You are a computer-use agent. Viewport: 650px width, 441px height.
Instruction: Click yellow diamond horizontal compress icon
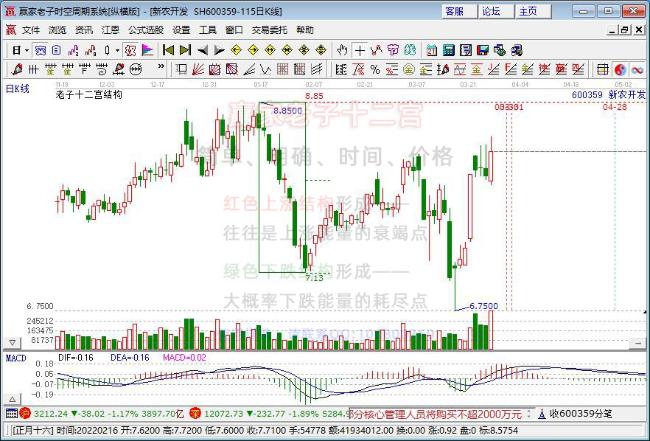(x=287, y=51)
